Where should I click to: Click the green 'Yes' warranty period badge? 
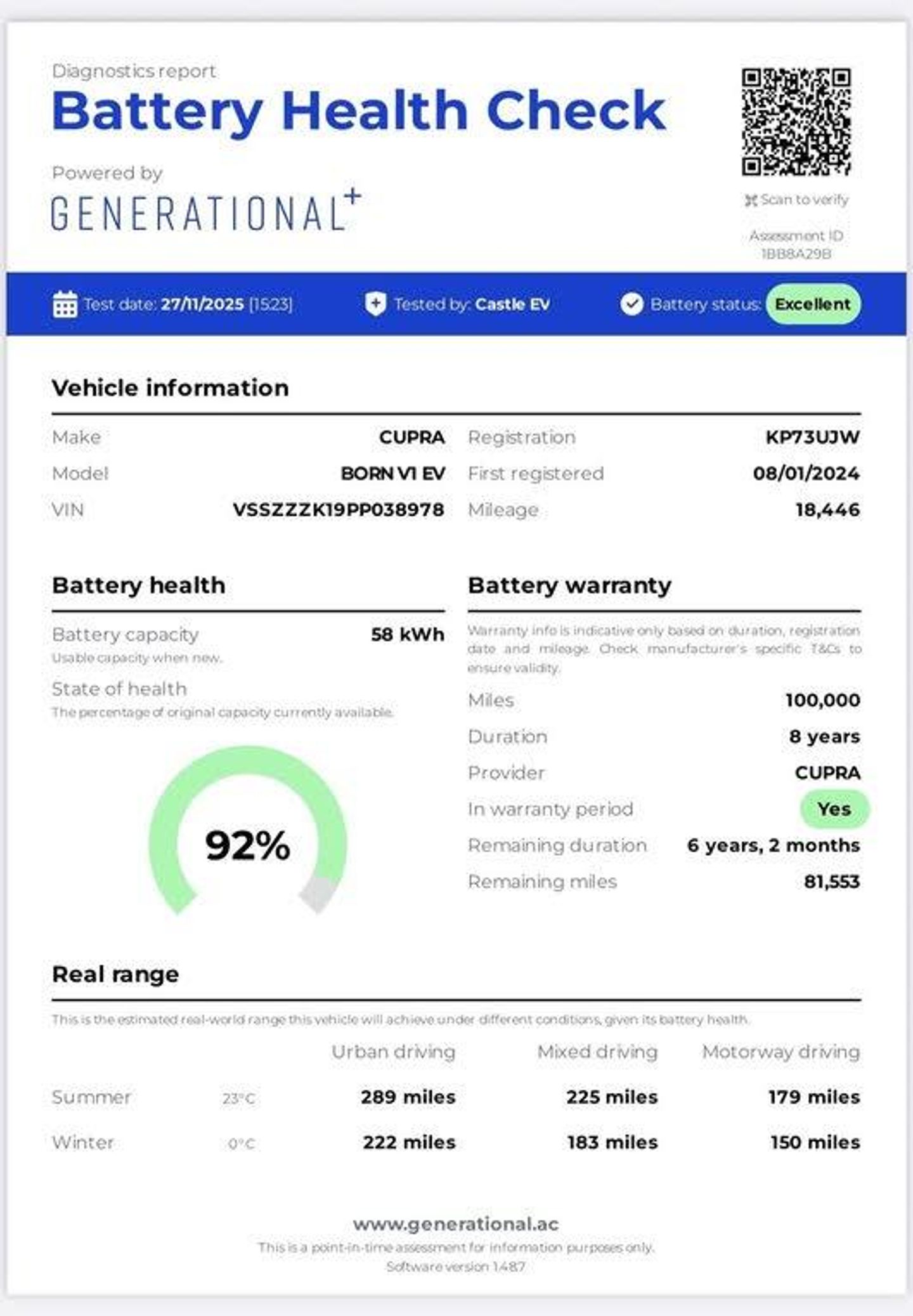[x=834, y=809]
